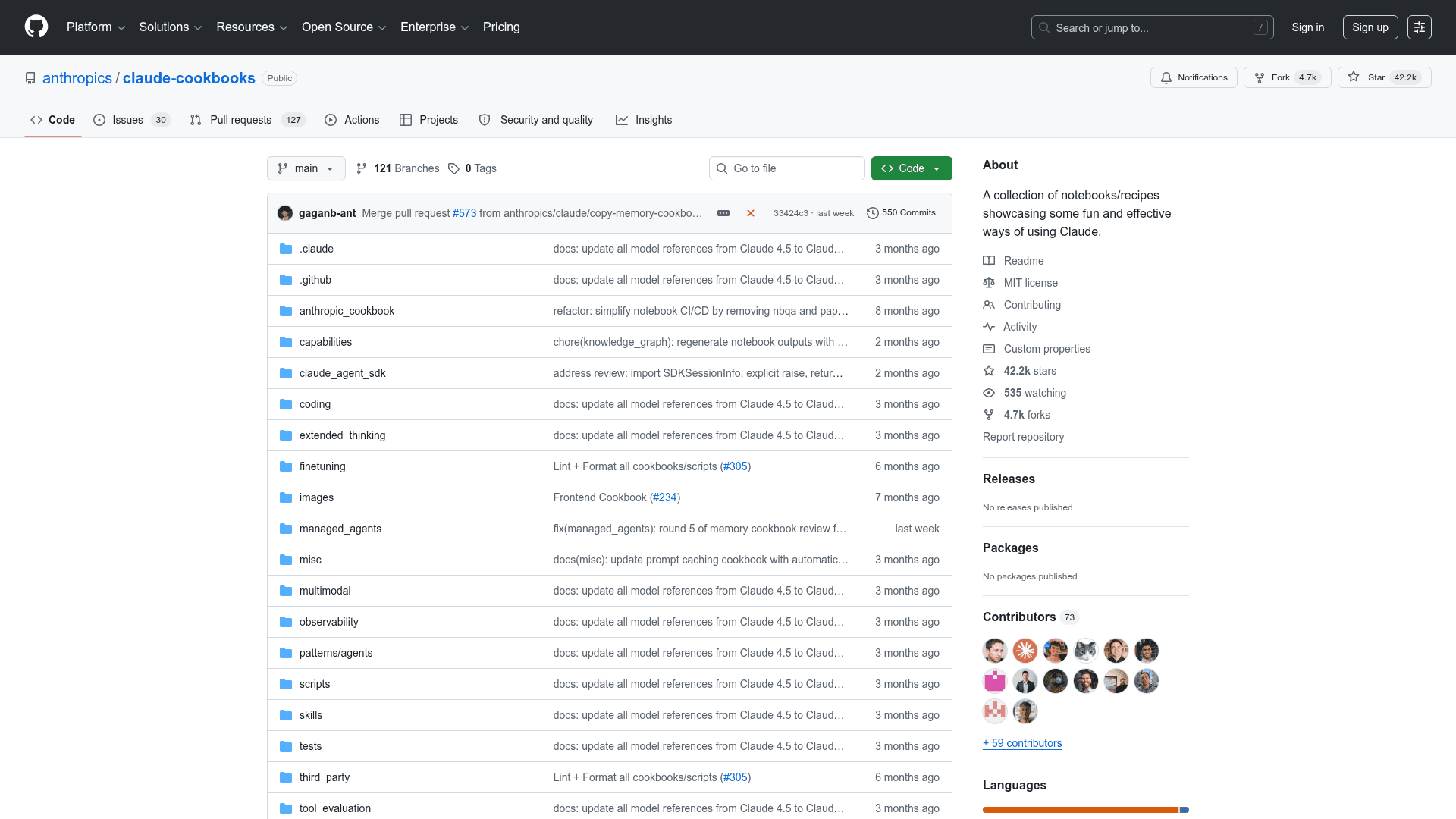Open the orange Claude logo contributor avatar
Viewport: 1456px width, 819px height.
click(x=1025, y=651)
